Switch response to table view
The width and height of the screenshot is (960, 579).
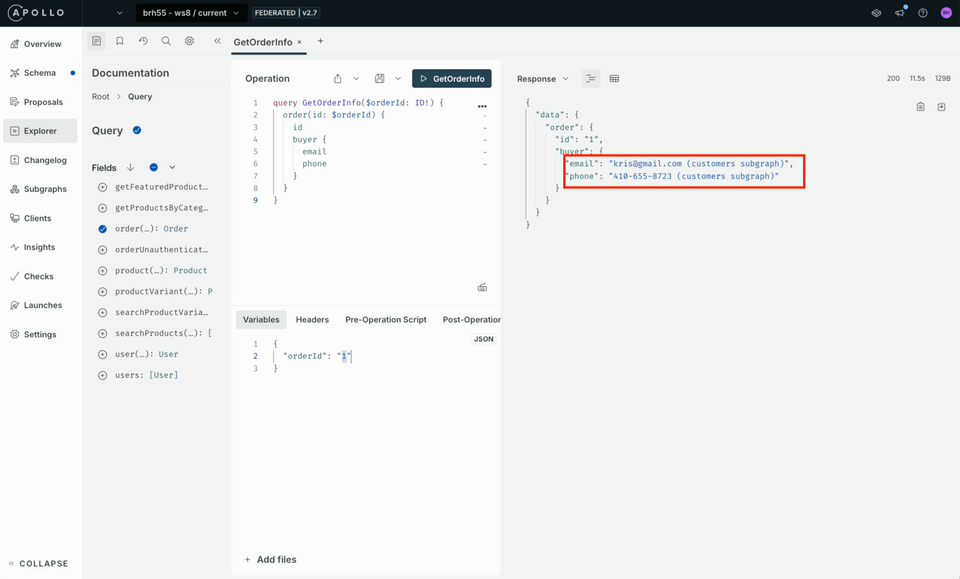pos(614,78)
